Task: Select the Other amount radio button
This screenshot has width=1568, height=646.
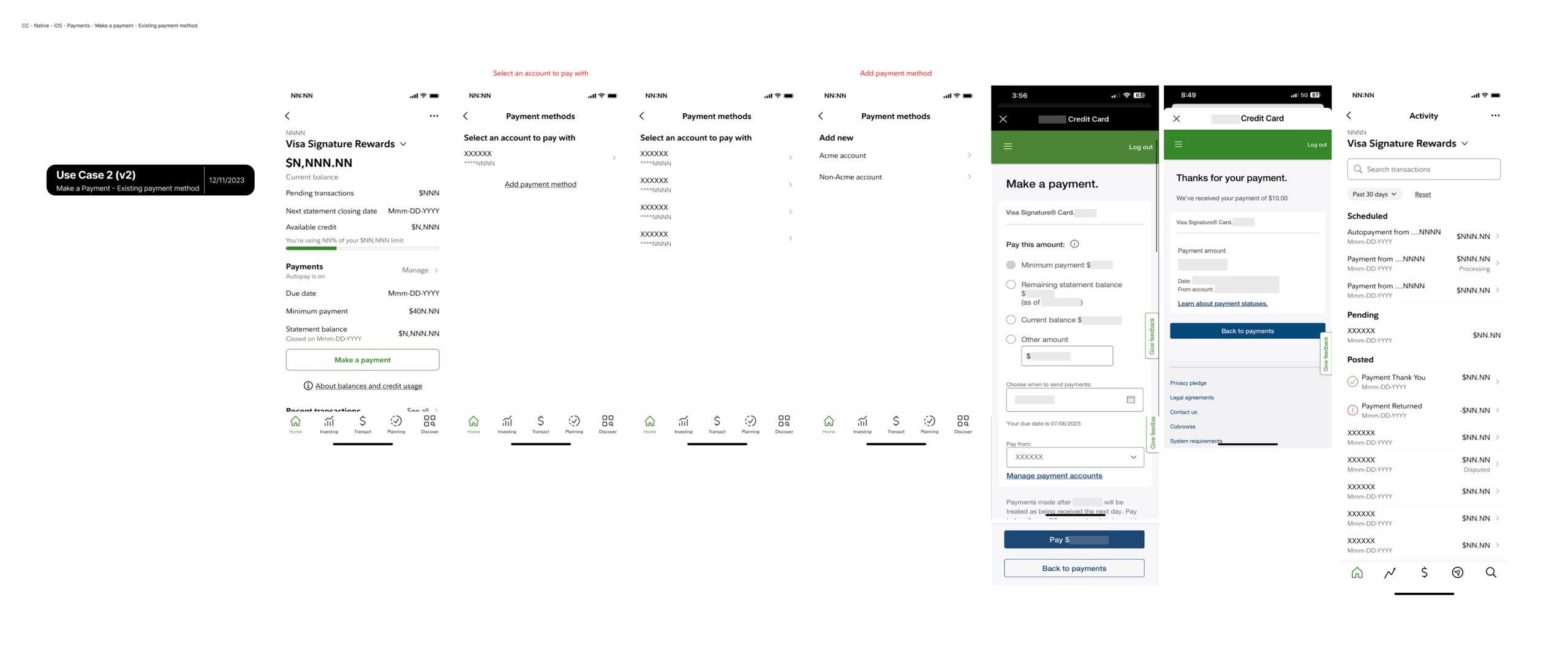Action: point(1011,339)
